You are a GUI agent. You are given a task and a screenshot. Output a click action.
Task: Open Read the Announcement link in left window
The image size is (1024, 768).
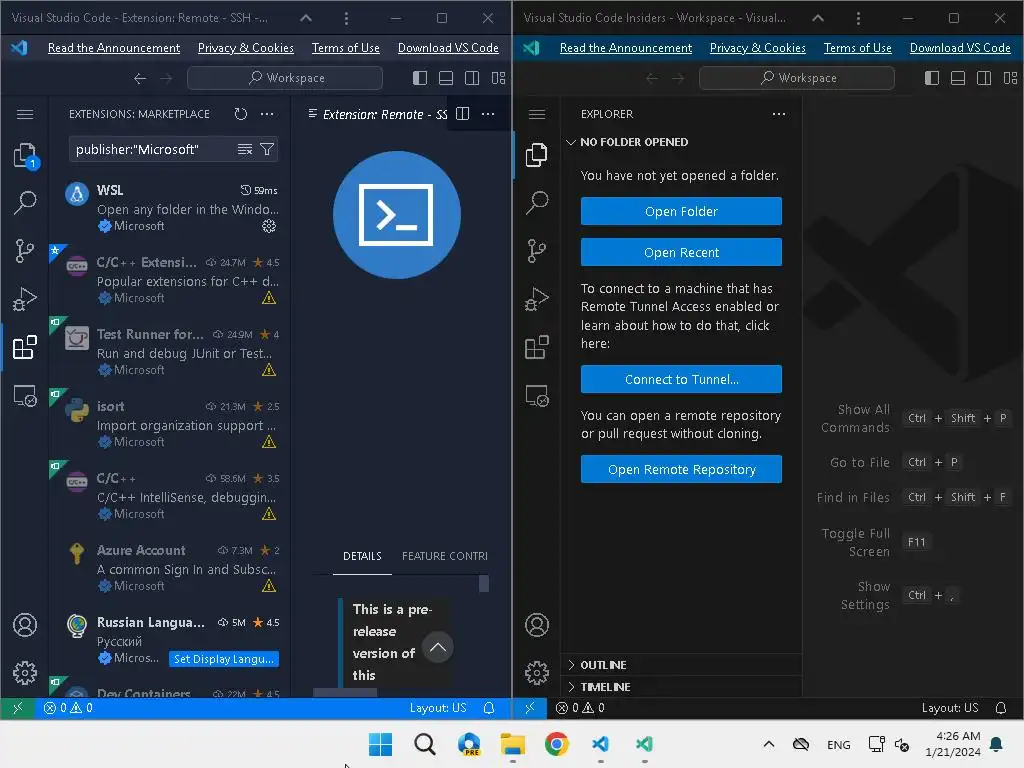pos(114,48)
